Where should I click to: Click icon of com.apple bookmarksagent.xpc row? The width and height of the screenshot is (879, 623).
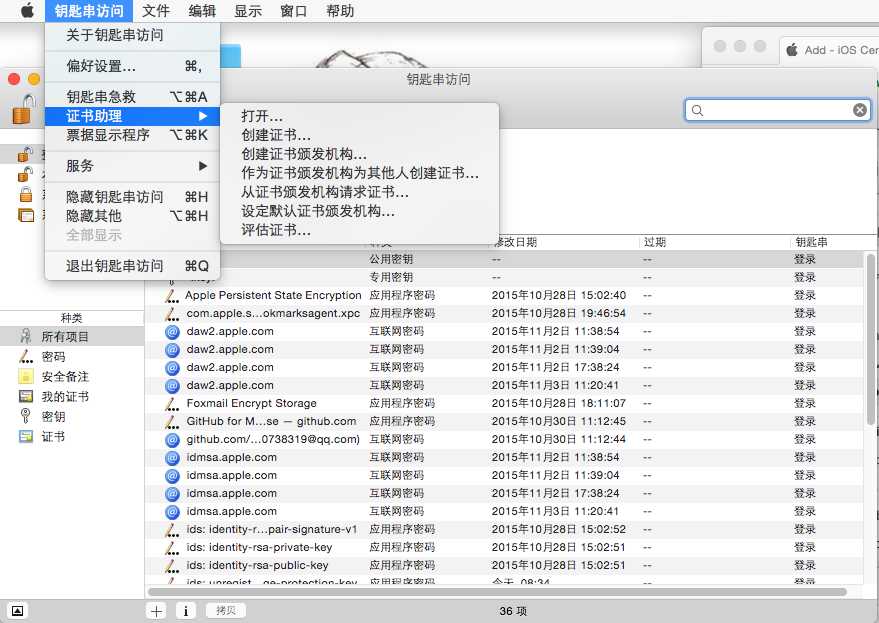pyautogui.click(x=172, y=313)
